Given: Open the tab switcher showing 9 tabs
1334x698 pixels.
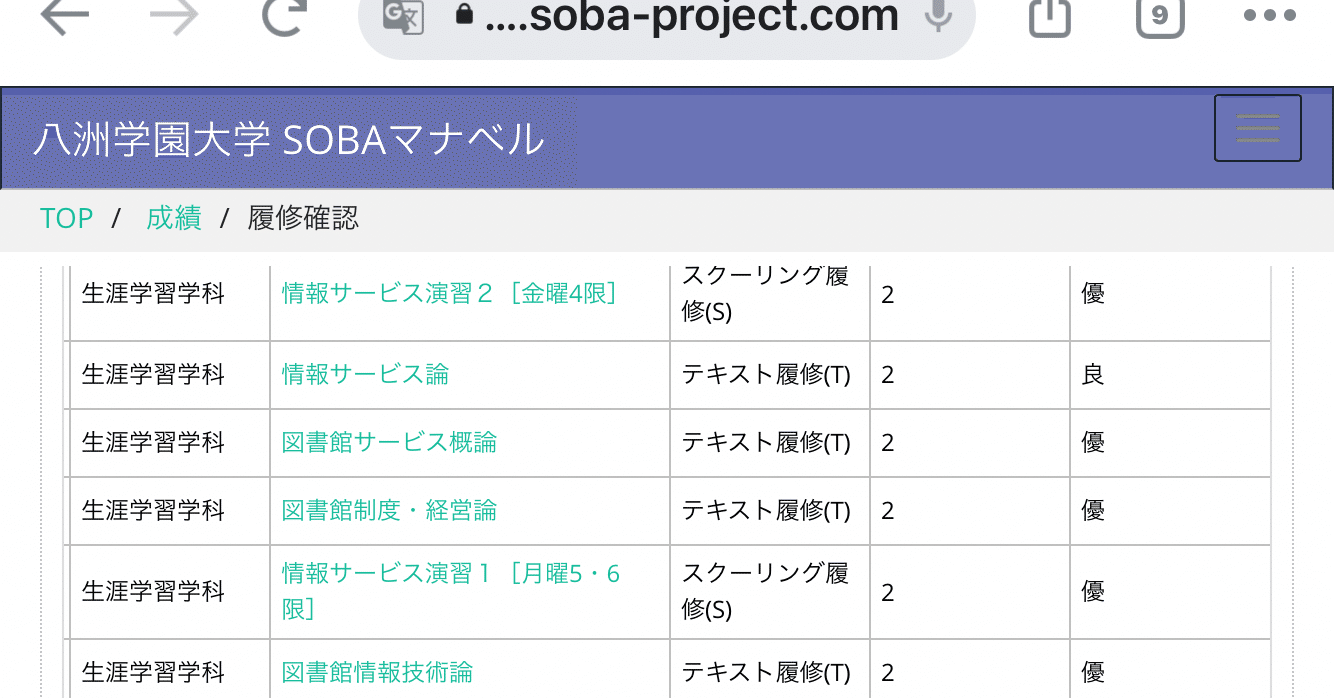Looking at the screenshot, I should coord(1159,16).
